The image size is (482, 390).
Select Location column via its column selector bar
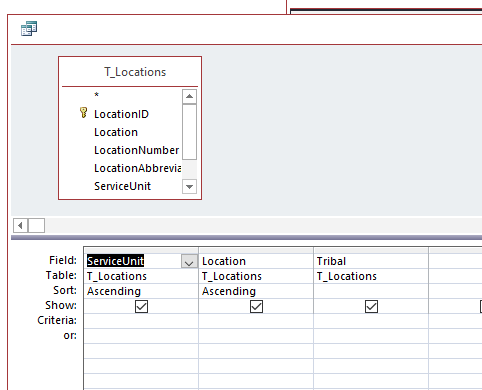(256, 250)
